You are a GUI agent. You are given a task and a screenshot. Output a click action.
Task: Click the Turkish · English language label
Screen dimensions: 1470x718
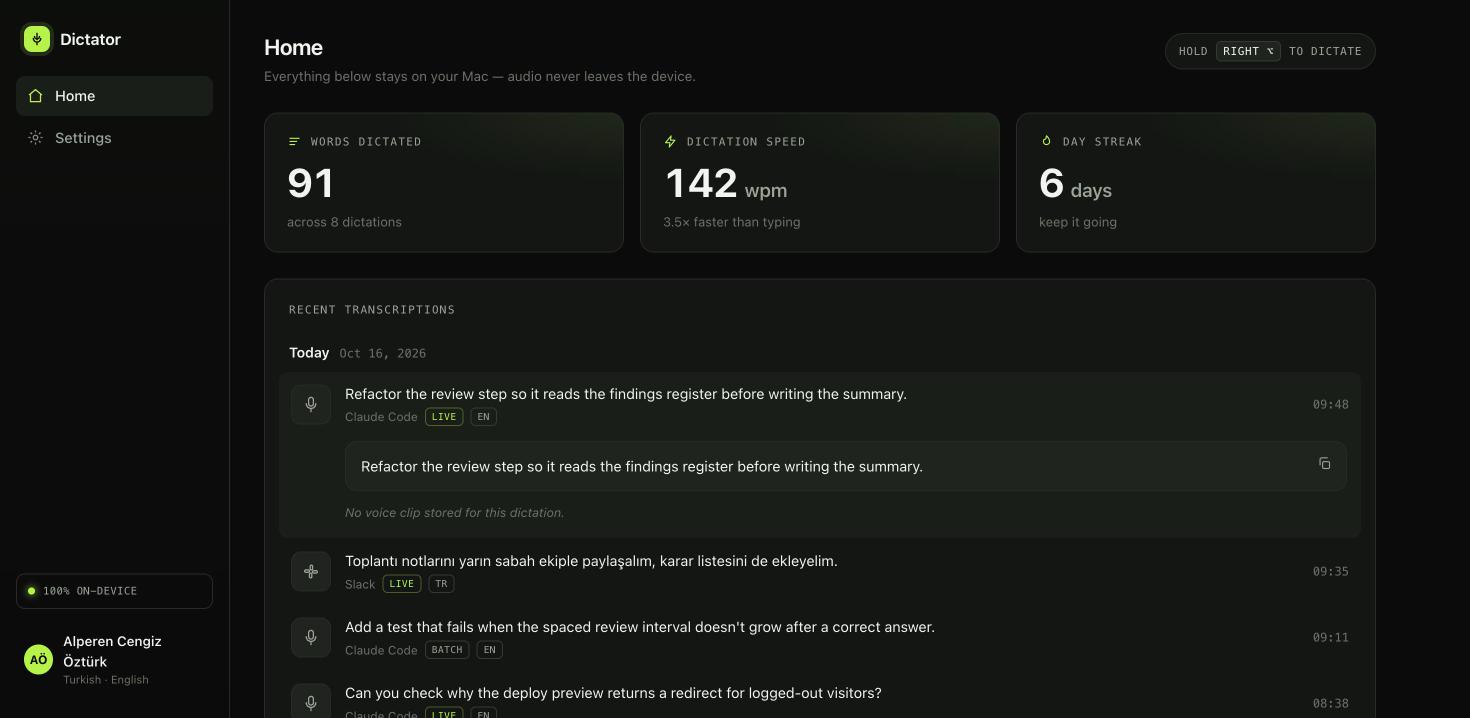coord(106,680)
